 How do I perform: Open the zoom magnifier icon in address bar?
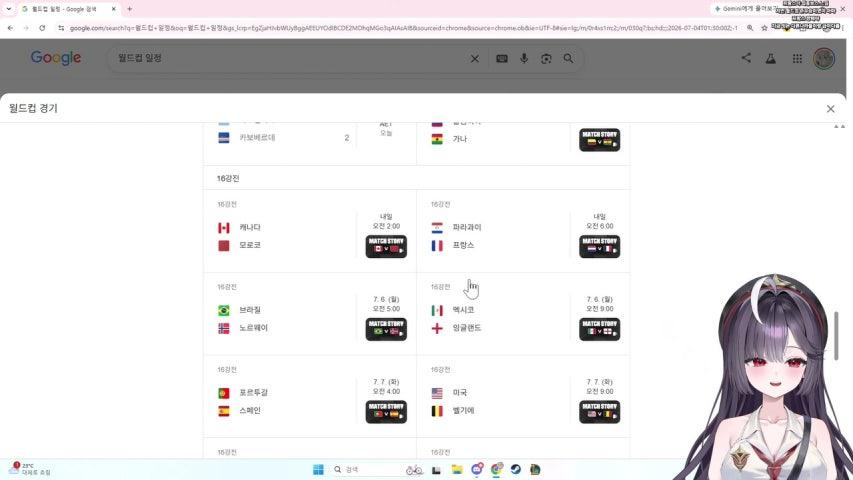[750, 28]
